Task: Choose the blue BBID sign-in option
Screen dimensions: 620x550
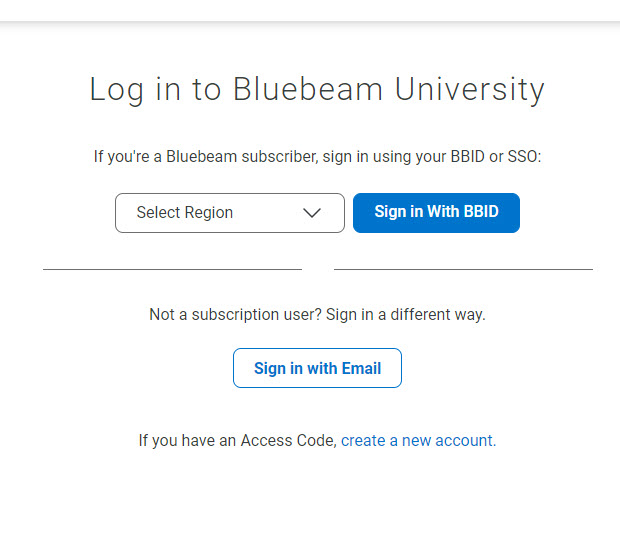Action: tap(436, 213)
